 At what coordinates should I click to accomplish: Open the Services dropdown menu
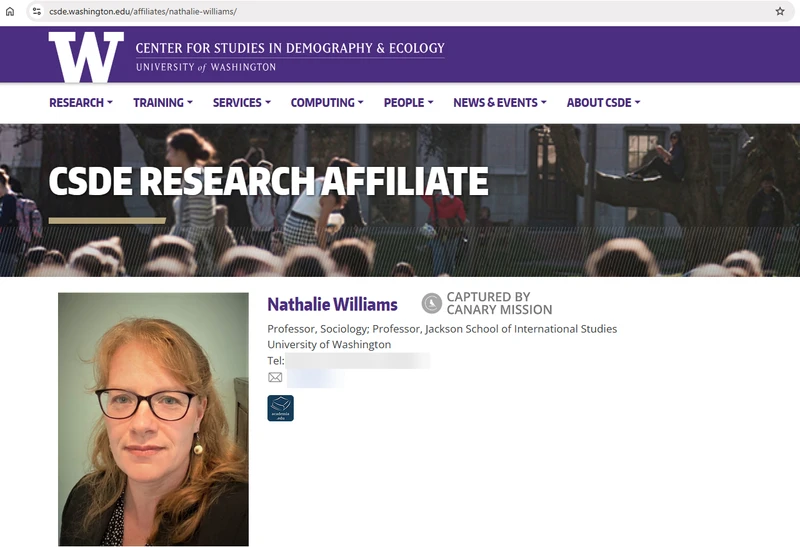pos(242,103)
